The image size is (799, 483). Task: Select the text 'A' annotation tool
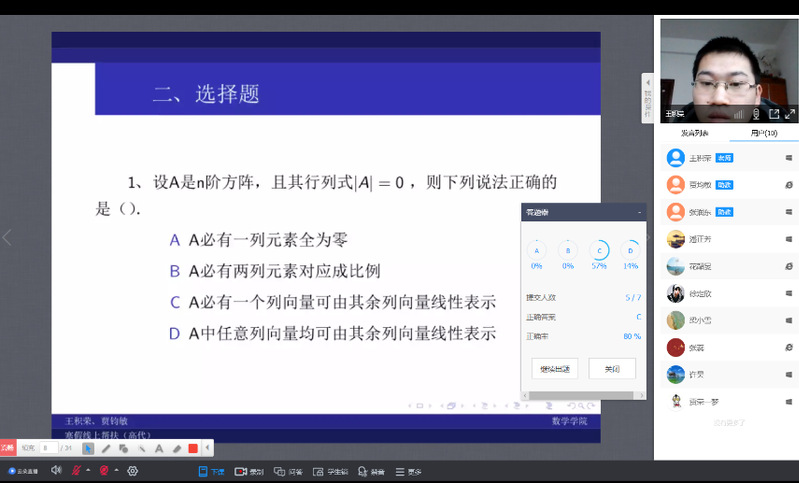(x=158, y=448)
